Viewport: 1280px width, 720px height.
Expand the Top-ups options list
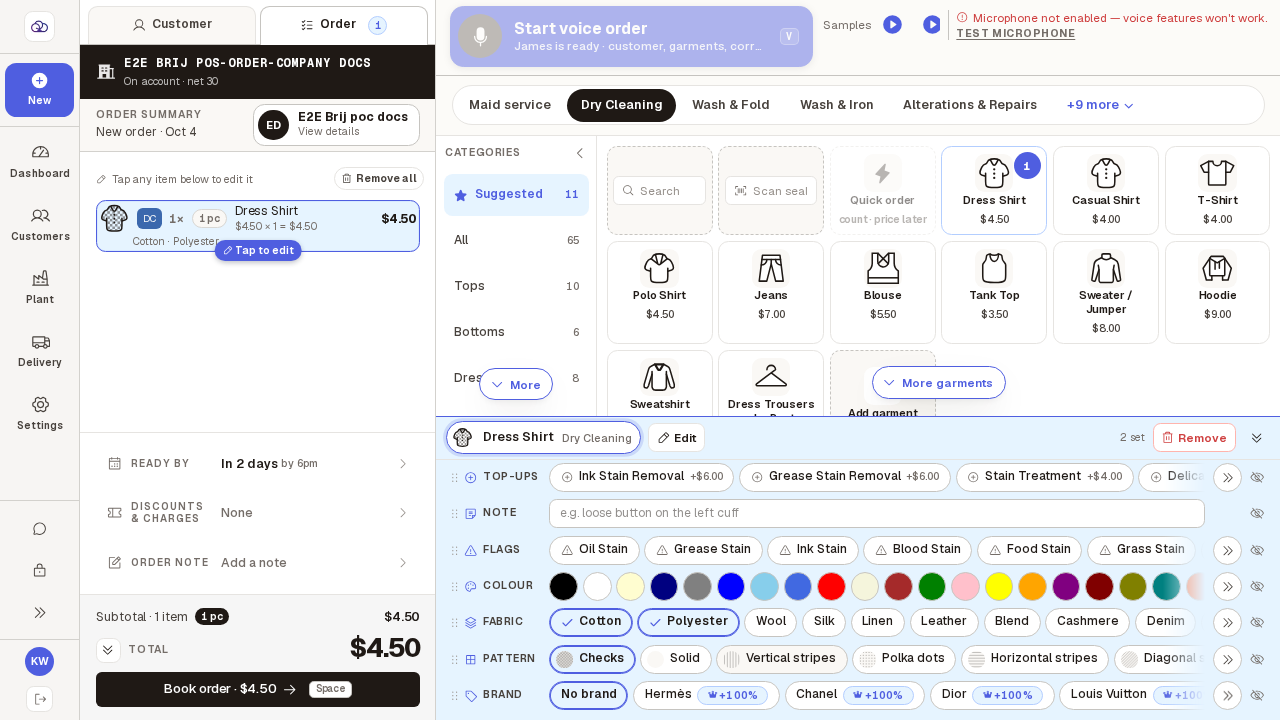(1227, 477)
